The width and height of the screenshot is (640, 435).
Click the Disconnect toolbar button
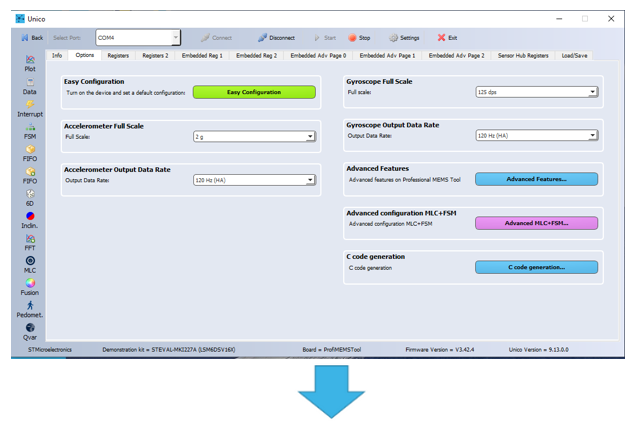276,38
